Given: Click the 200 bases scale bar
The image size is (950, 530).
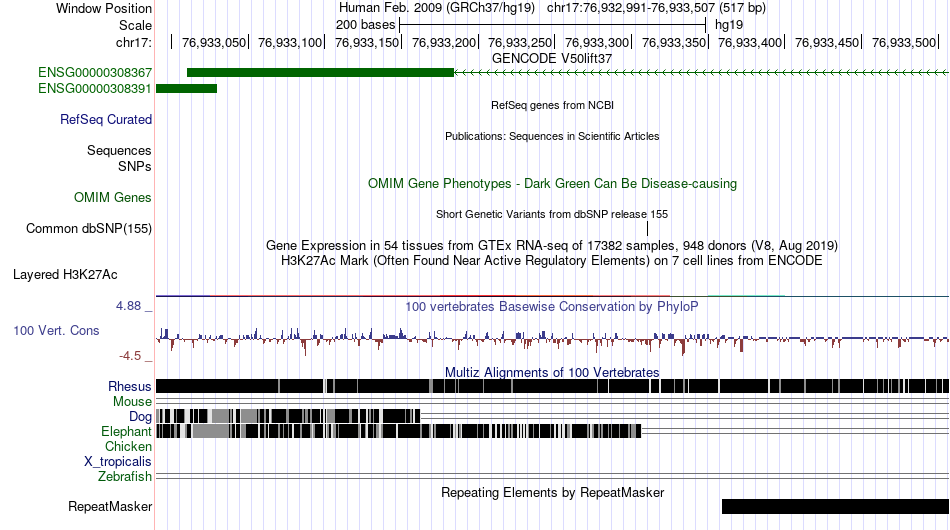Looking at the screenshot, I should pyautogui.click(x=553, y=25).
